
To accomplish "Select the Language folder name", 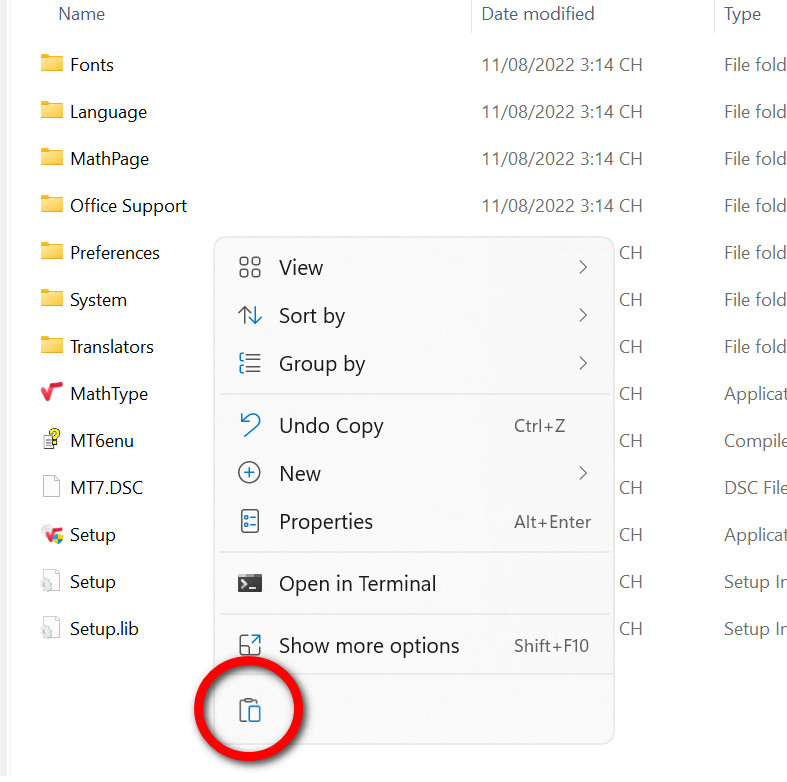I will click(108, 111).
